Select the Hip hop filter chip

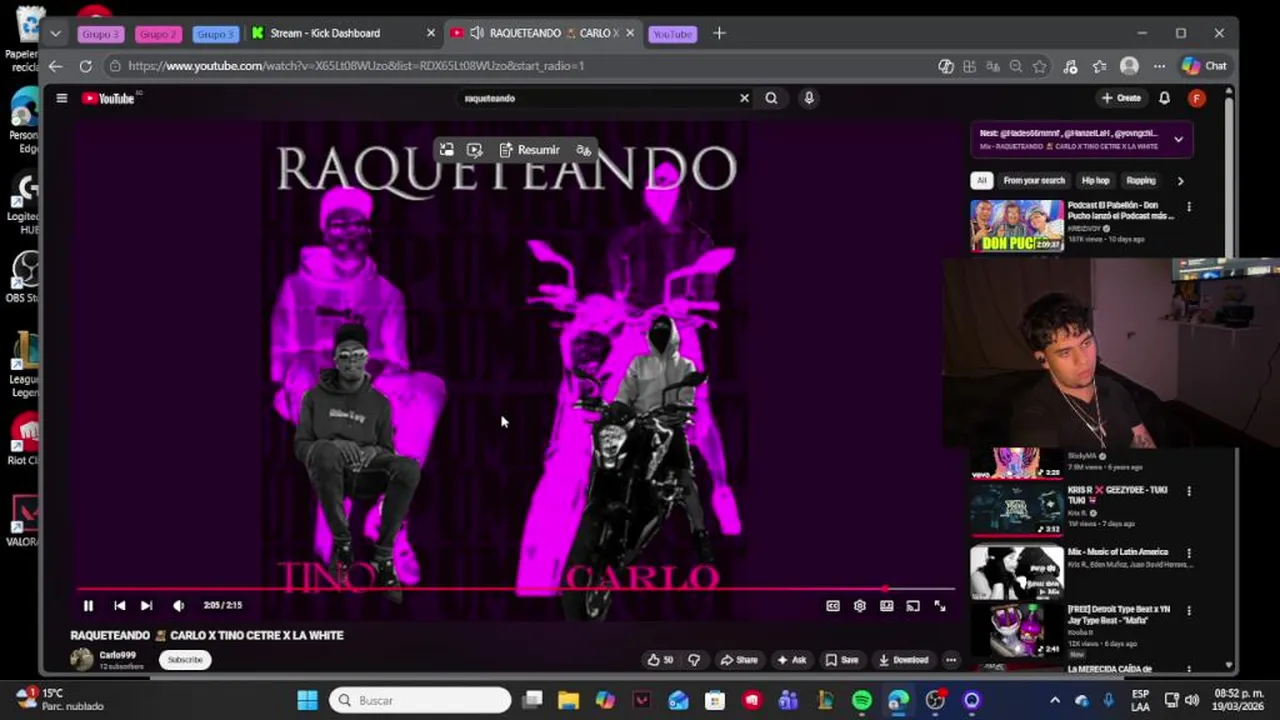[1095, 181]
